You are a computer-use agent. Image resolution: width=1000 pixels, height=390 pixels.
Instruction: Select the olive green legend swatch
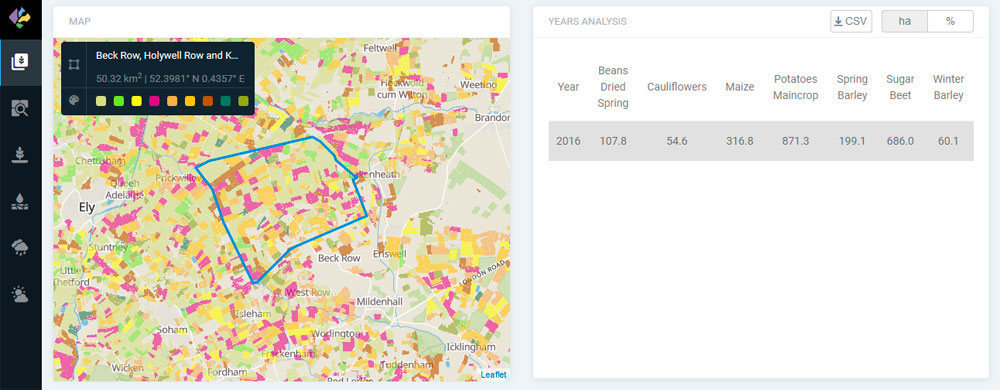click(243, 101)
